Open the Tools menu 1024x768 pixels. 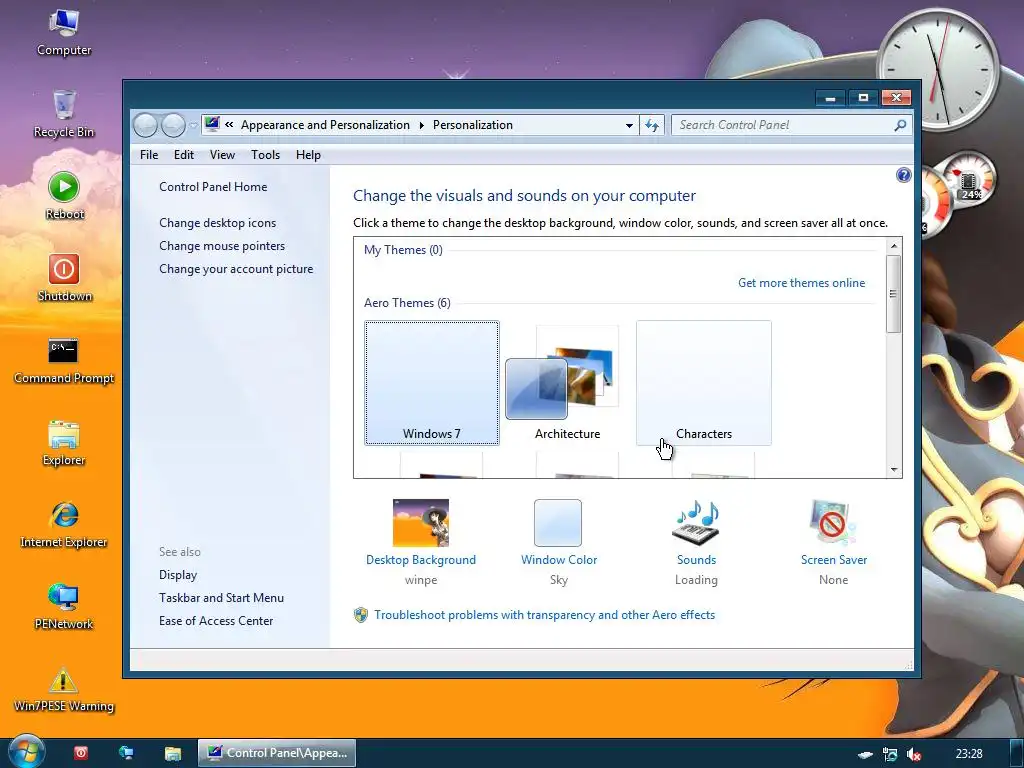click(265, 155)
